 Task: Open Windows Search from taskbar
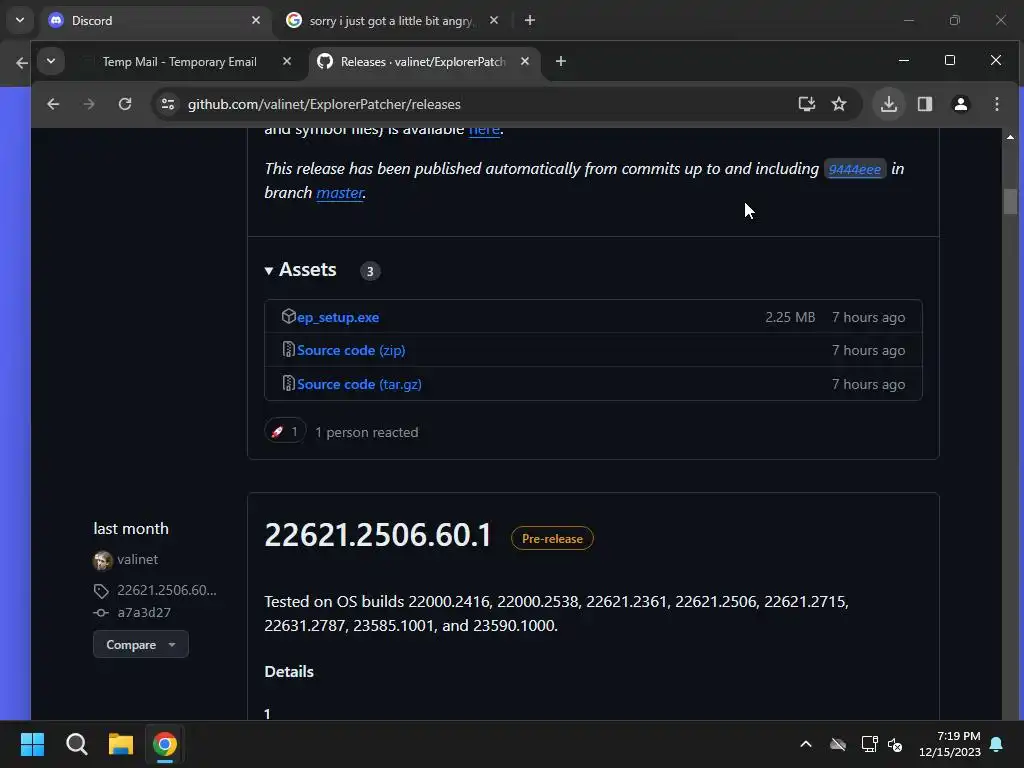pos(76,744)
